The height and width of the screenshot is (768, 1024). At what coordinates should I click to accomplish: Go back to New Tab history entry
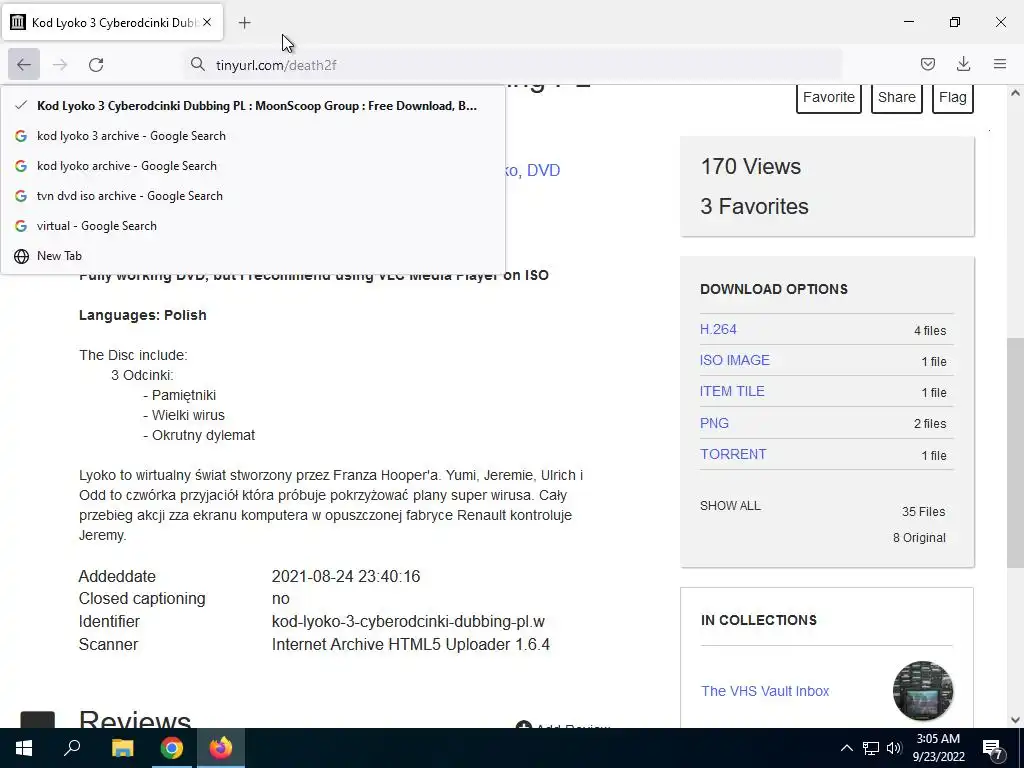pos(253,256)
